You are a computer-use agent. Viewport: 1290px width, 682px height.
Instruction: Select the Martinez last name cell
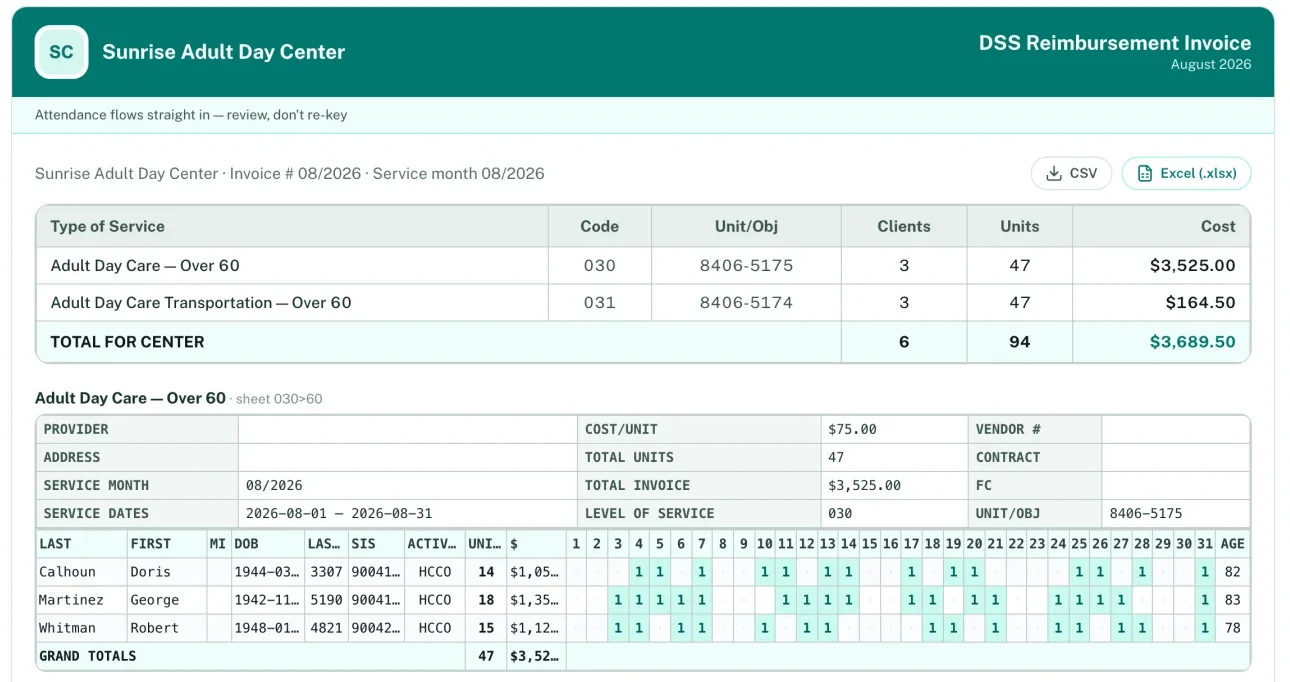80,600
